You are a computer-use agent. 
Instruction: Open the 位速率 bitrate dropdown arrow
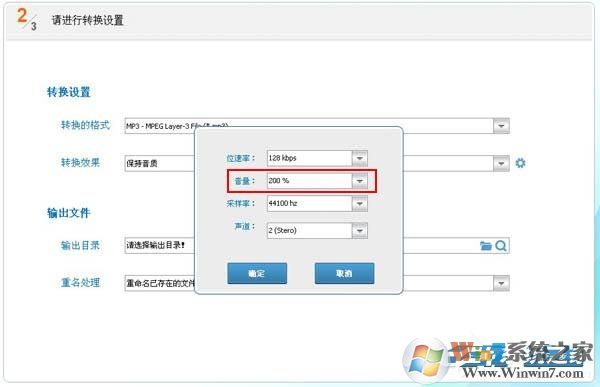pos(359,158)
